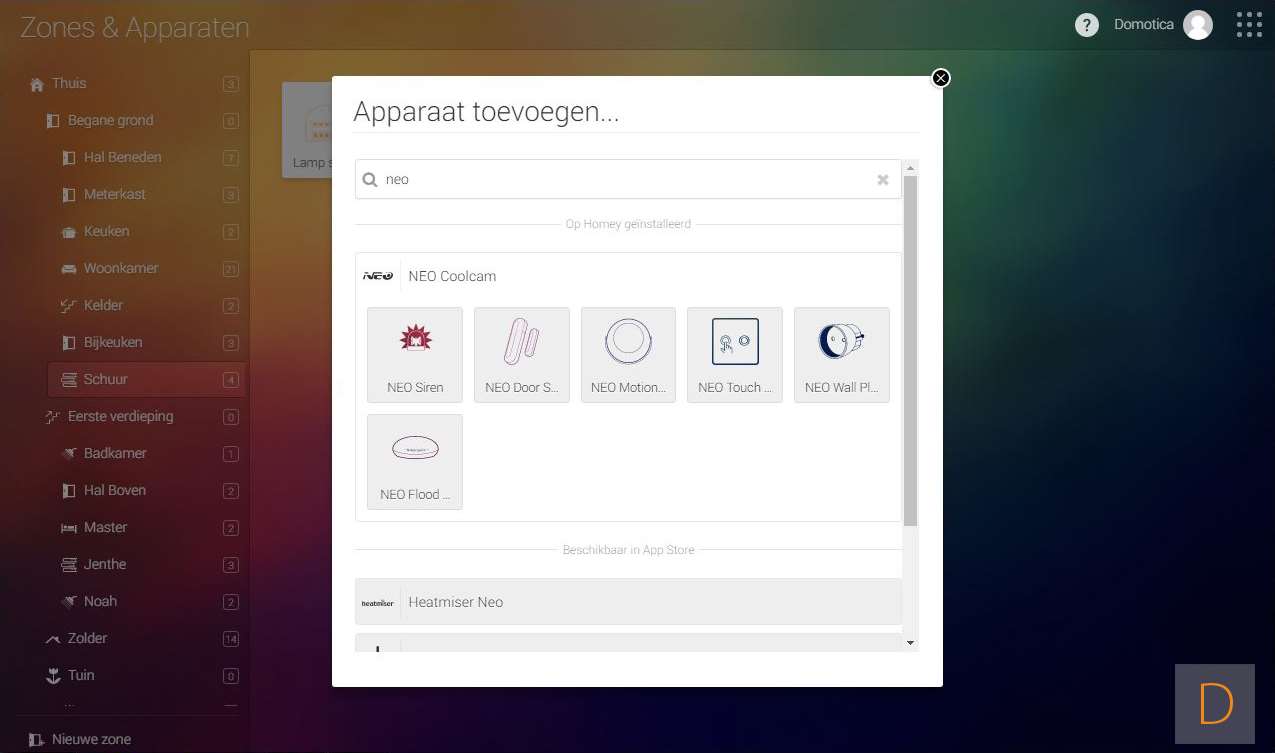Click the Tuin plant icon
This screenshot has width=1275, height=753.
click(x=53, y=676)
